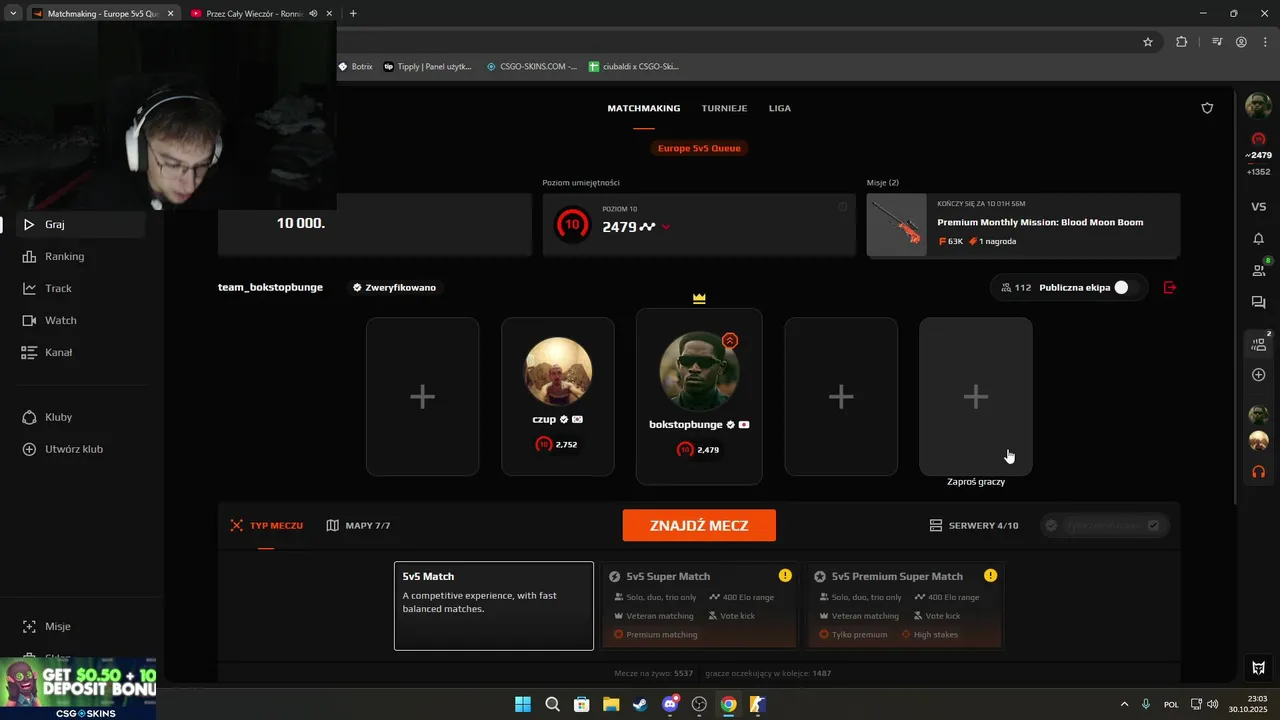Click the CSGO-Skins deposit bonus ad
Image resolution: width=1280 pixels, height=720 pixels.
[x=78, y=688]
